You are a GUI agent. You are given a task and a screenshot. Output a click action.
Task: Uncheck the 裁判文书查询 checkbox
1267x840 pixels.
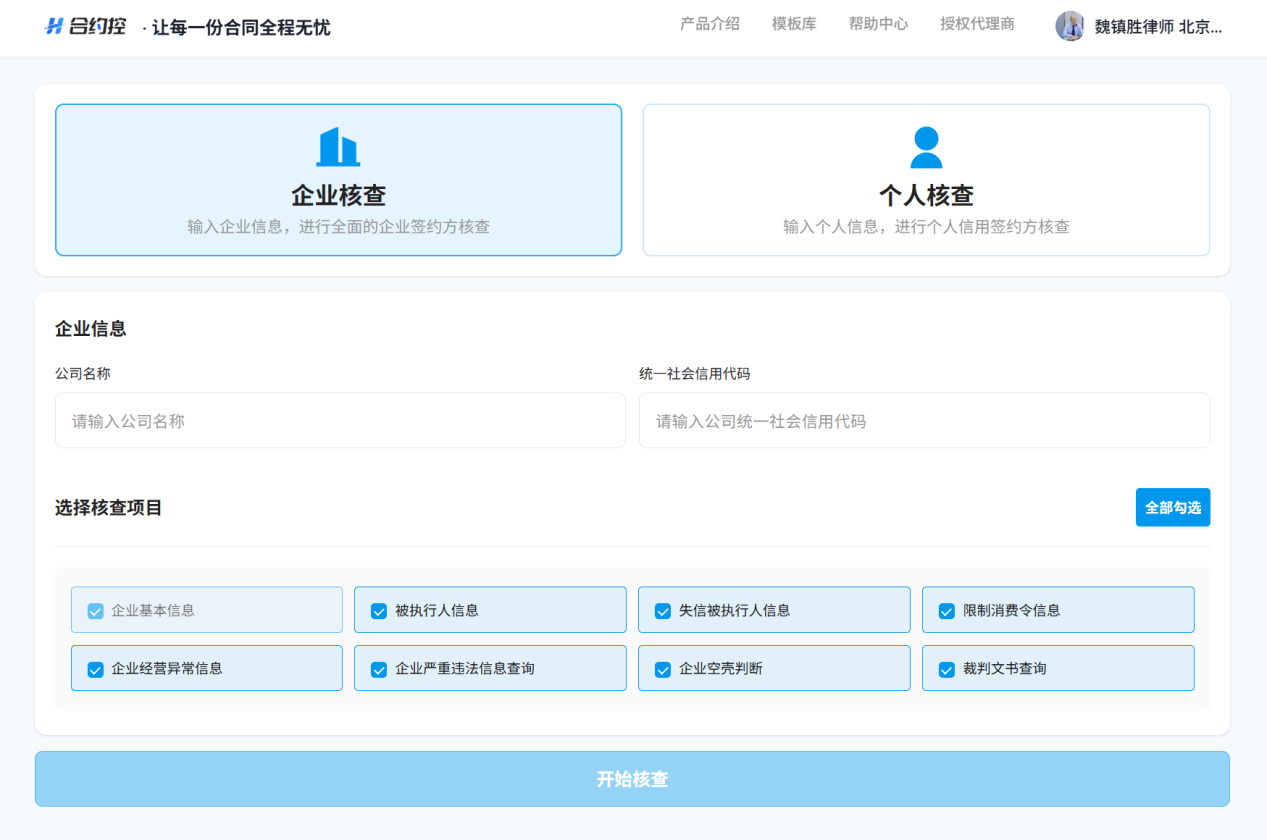[947, 669]
